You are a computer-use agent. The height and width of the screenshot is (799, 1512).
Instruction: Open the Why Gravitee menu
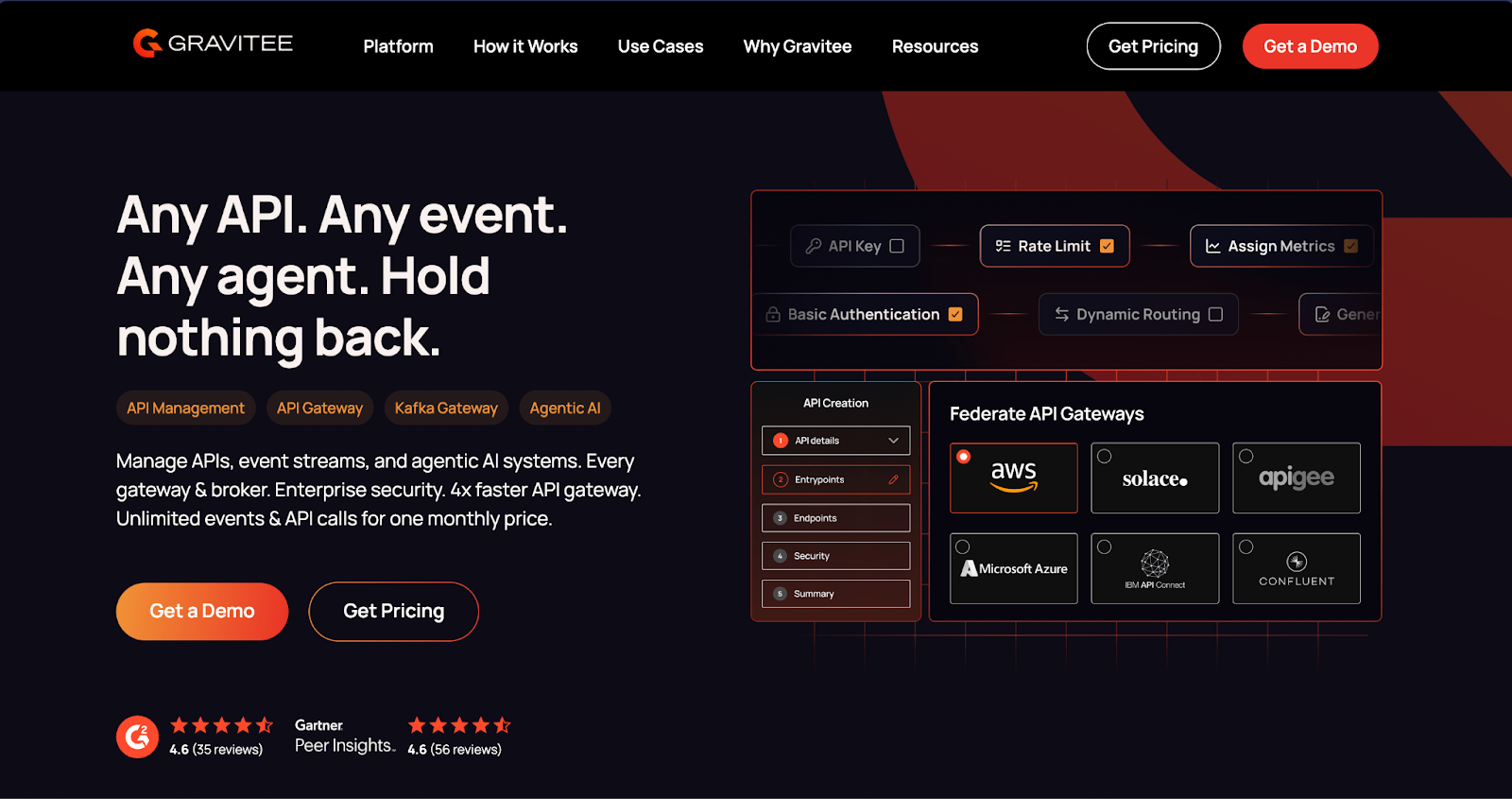798,46
